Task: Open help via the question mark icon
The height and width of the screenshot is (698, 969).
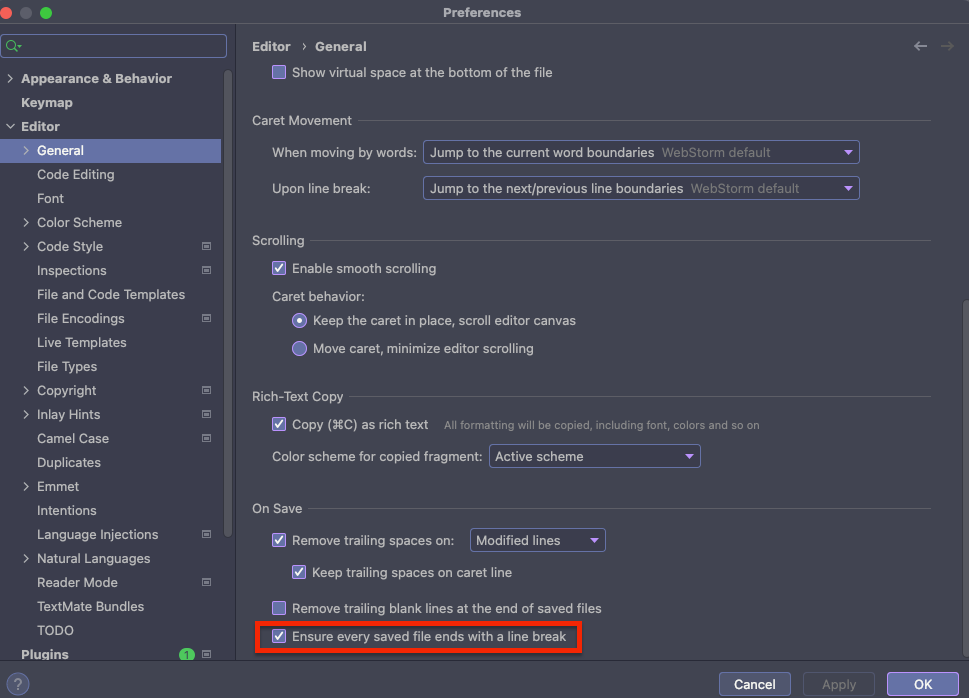Action: pos(17,683)
